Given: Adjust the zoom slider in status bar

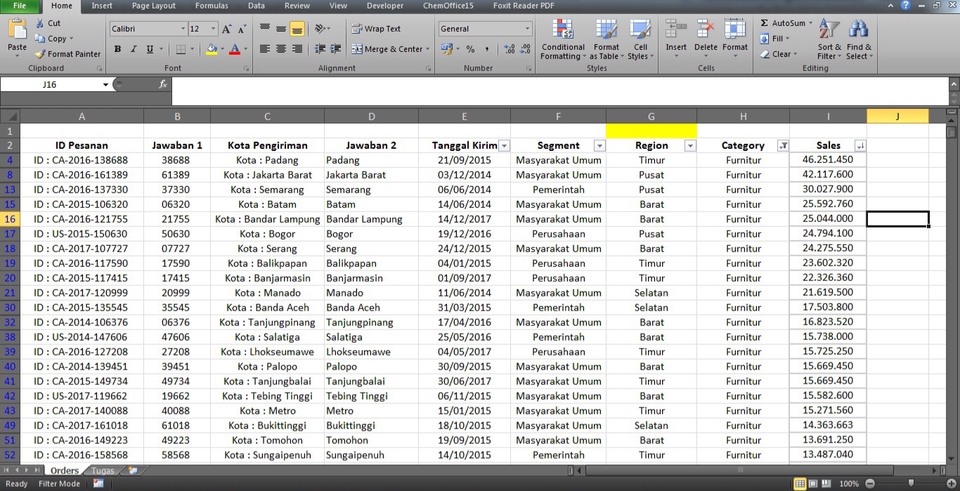Looking at the screenshot, I should [911, 484].
